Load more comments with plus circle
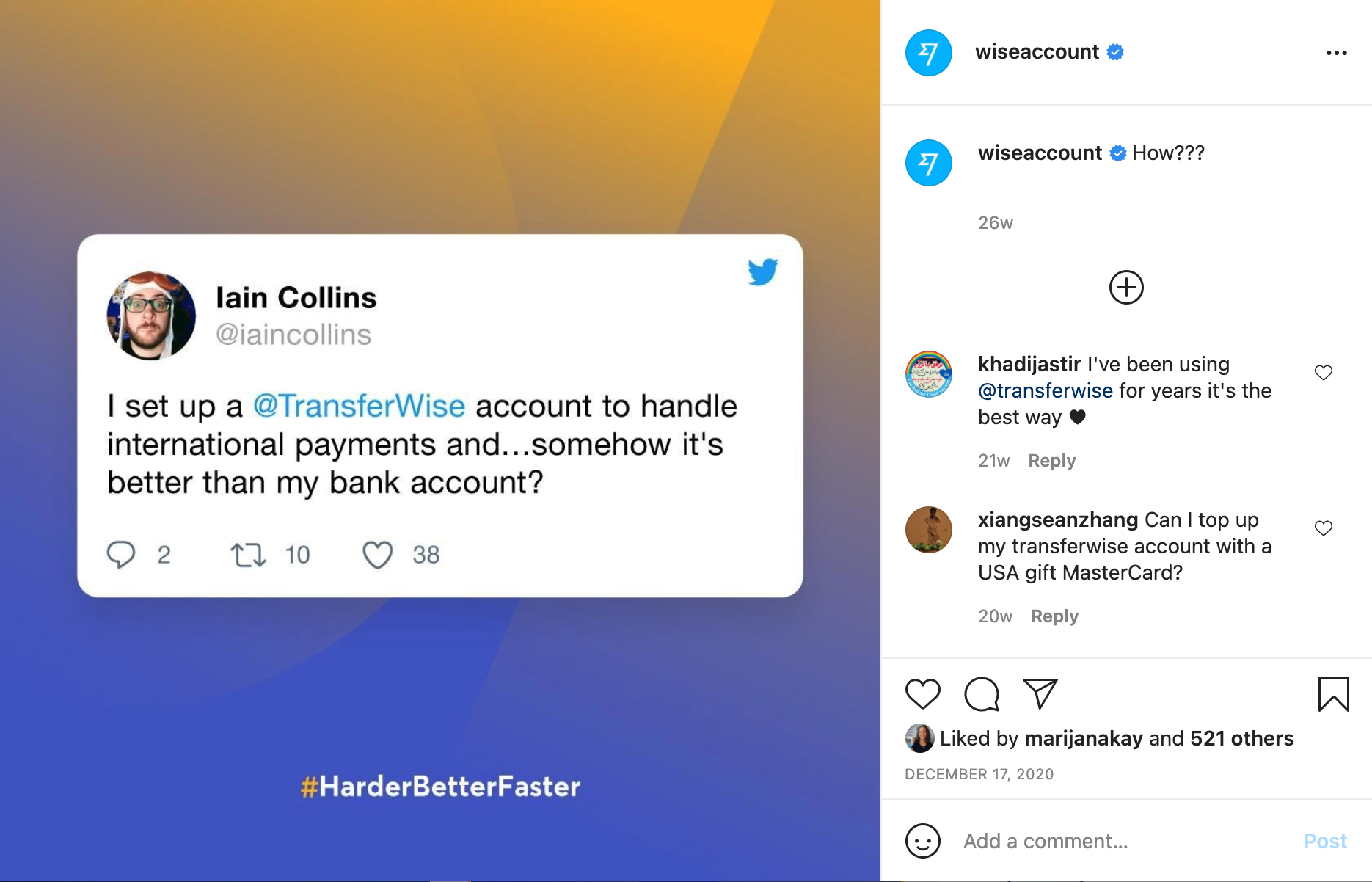Screen dimensions: 1372x882 [x=1126, y=287]
